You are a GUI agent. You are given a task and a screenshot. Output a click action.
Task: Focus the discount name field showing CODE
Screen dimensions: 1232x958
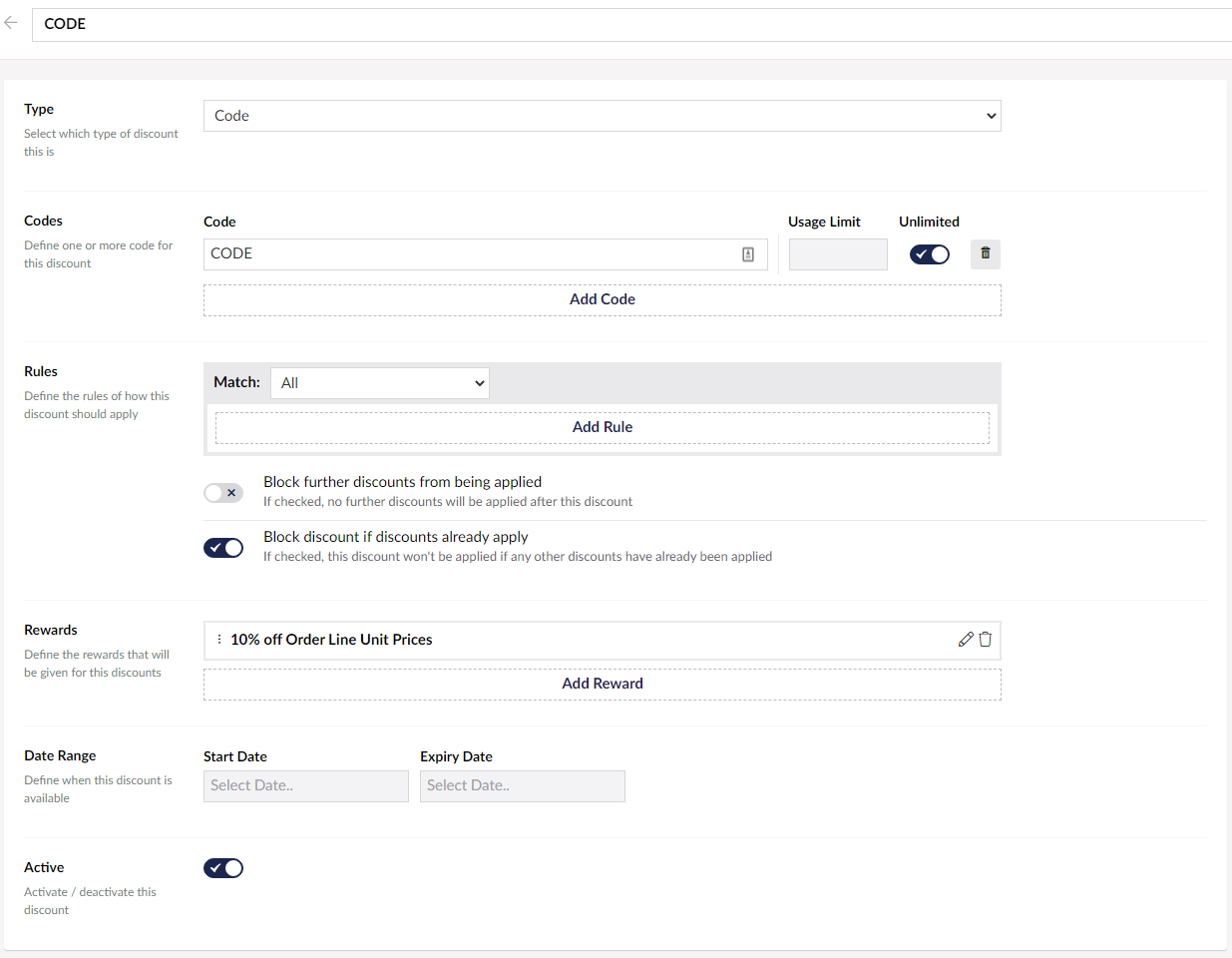pos(632,24)
